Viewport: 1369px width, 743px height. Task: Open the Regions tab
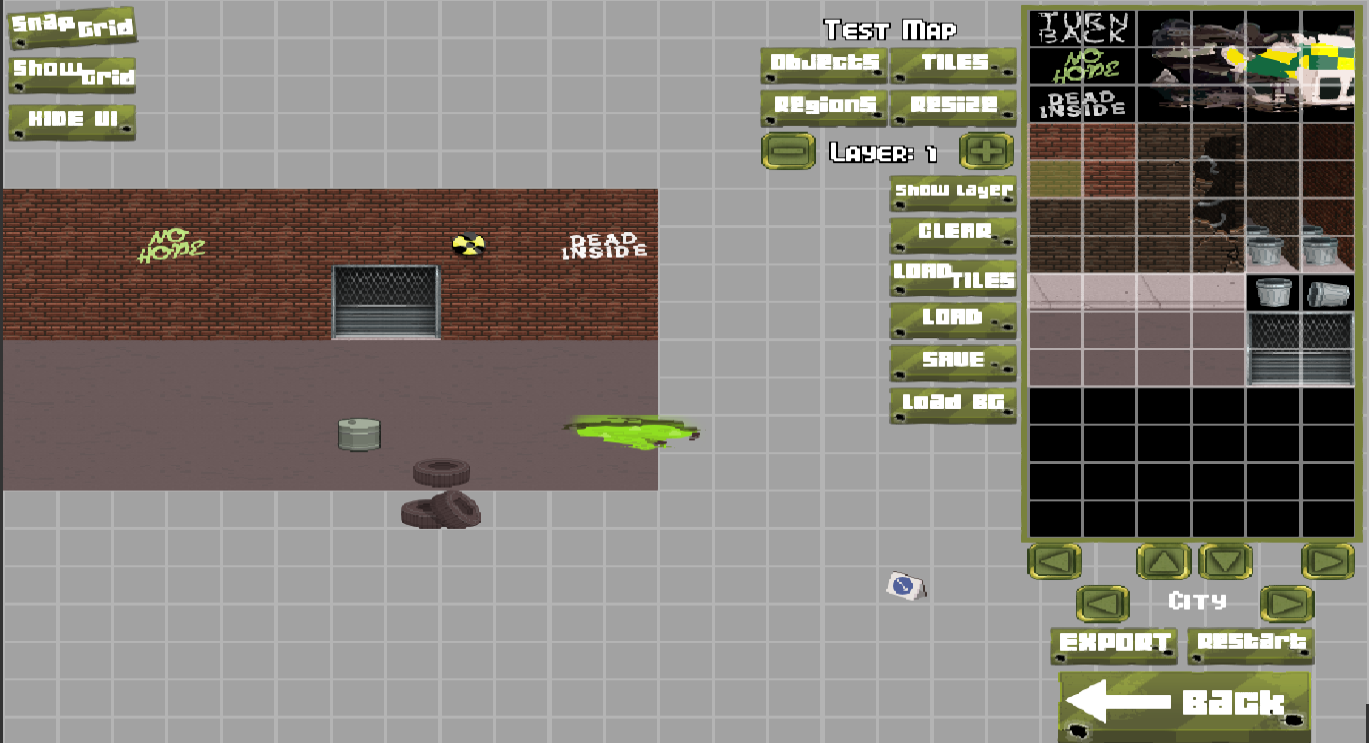(x=824, y=106)
